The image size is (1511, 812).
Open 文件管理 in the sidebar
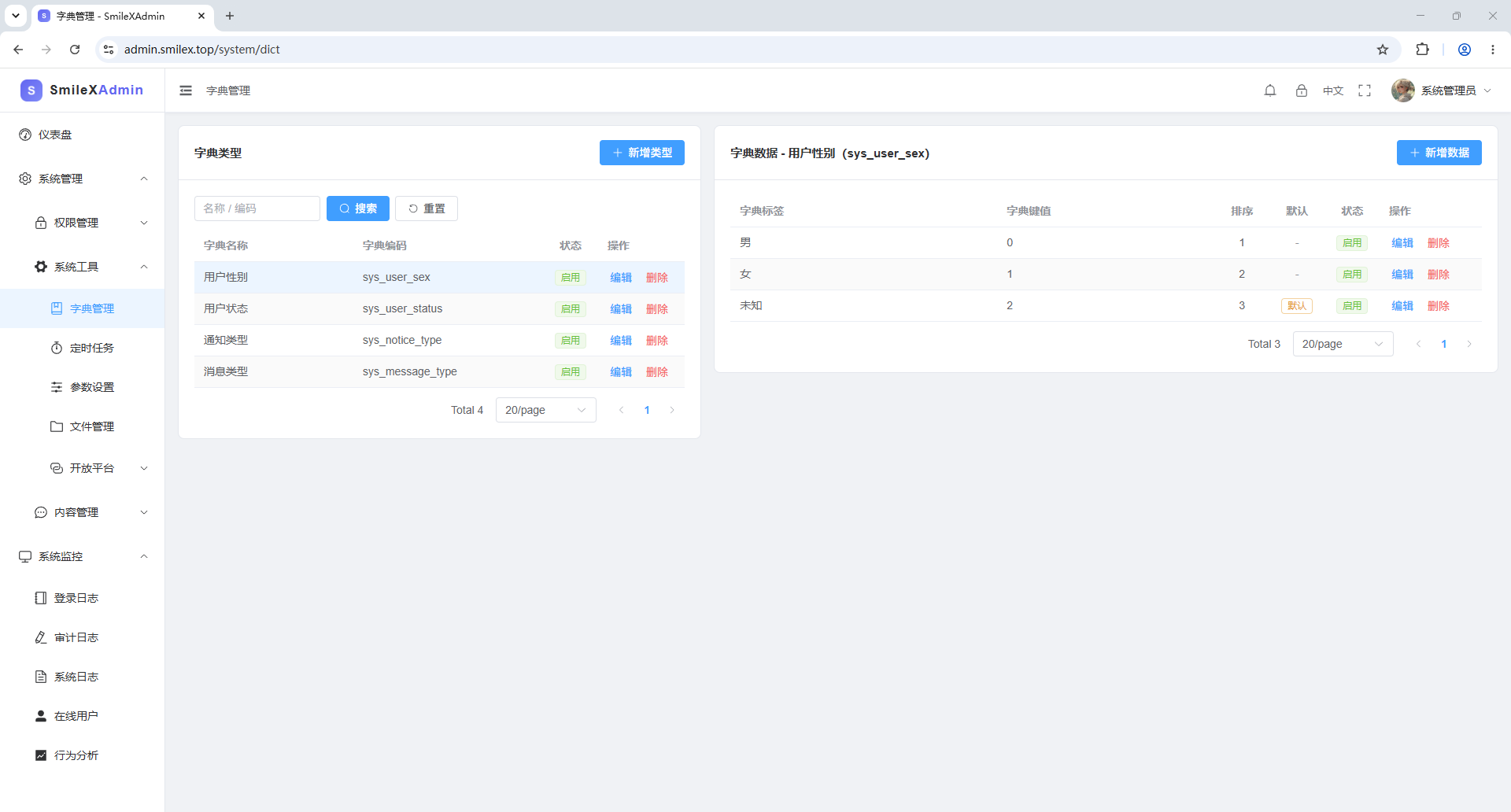pos(82,426)
